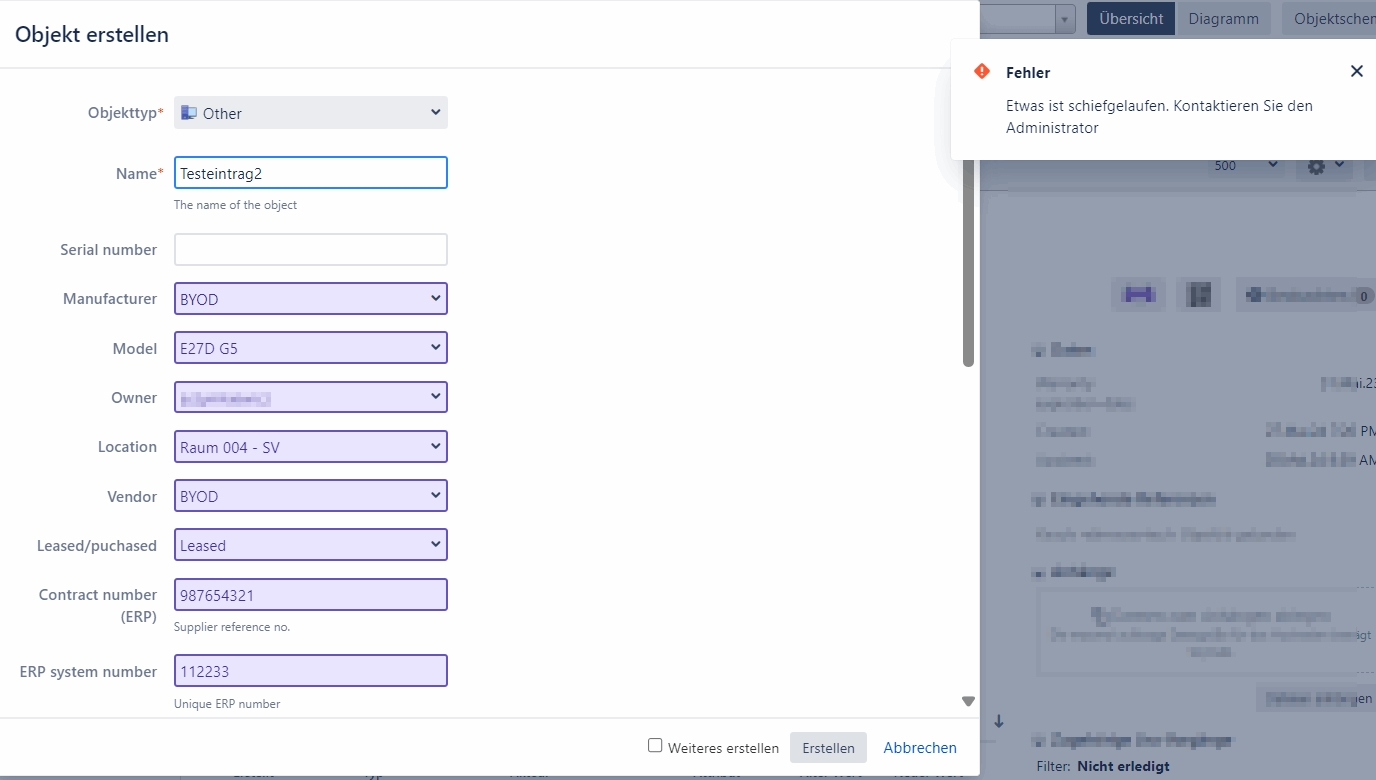Click the Name field containing Testeintrag2
This screenshot has width=1376, height=780.
[x=311, y=173]
